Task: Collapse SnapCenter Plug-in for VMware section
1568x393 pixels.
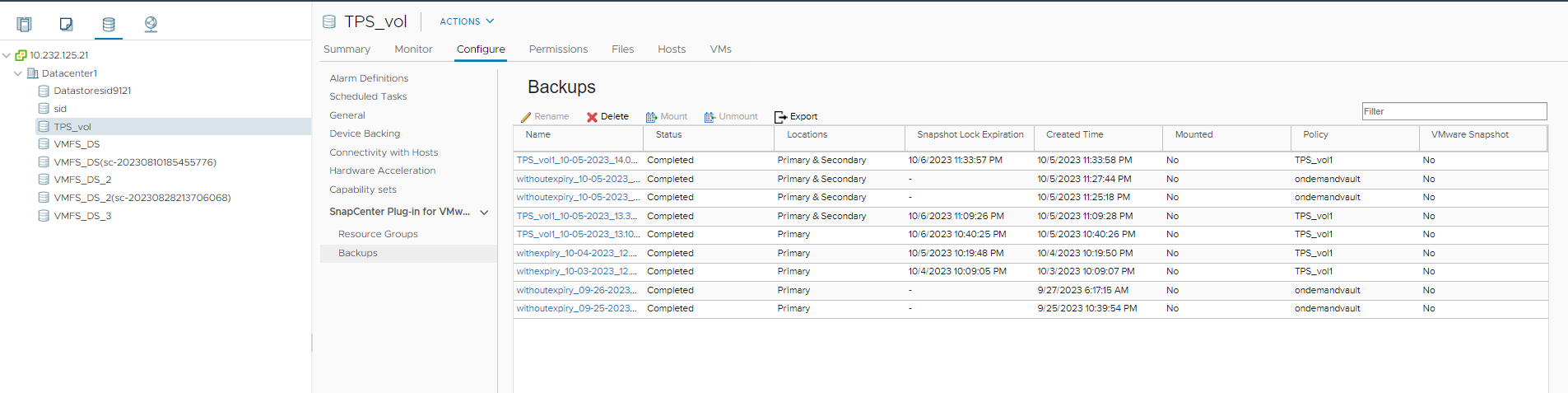Action: pyautogui.click(x=484, y=213)
